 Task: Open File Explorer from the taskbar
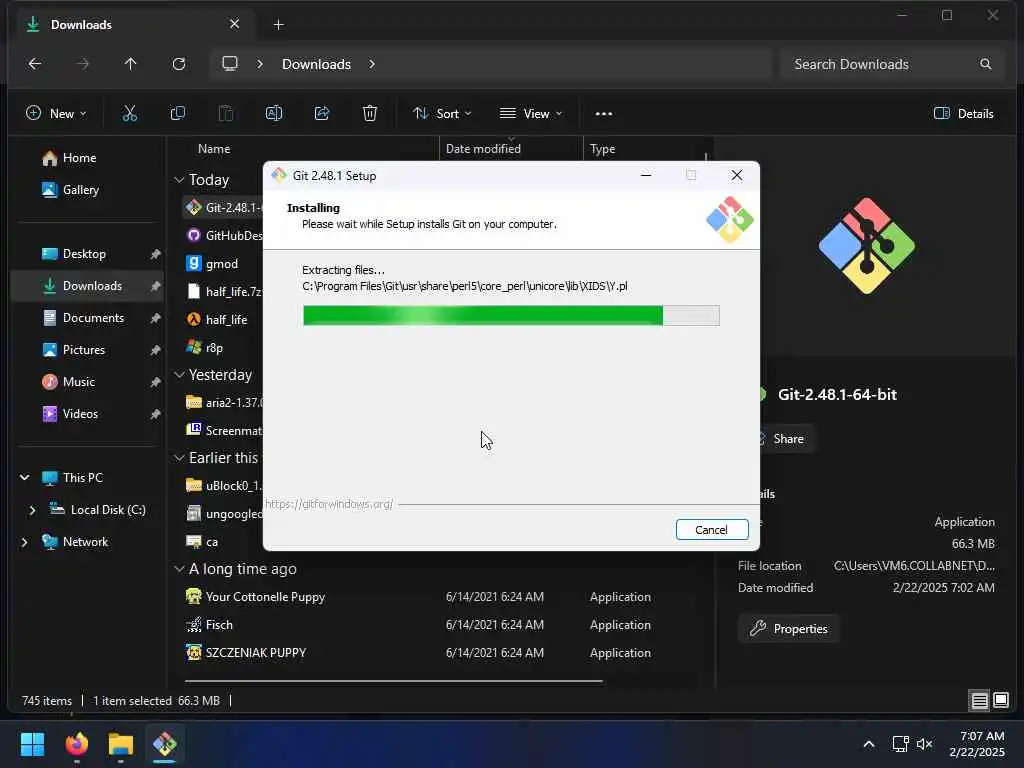(121, 744)
